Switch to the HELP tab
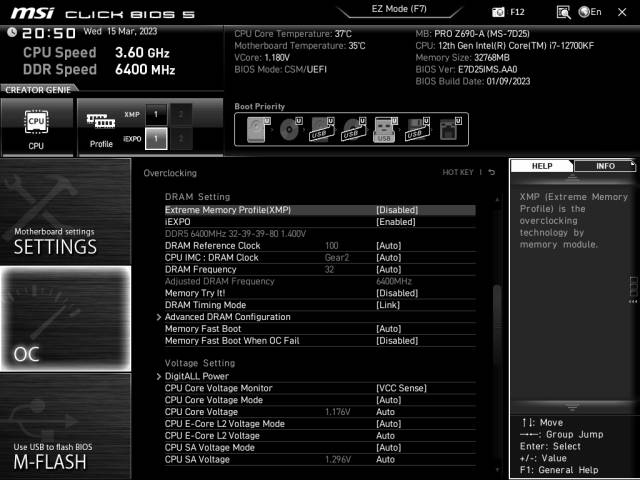This screenshot has height=480, width=640. tap(542, 166)
